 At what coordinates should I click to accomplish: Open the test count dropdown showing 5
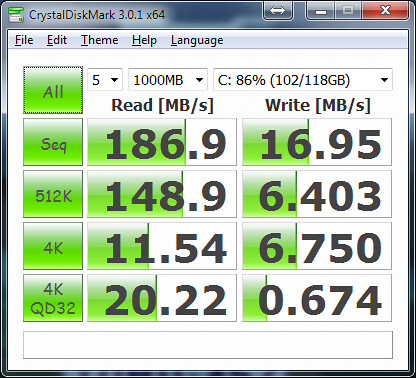pos(105,80)
